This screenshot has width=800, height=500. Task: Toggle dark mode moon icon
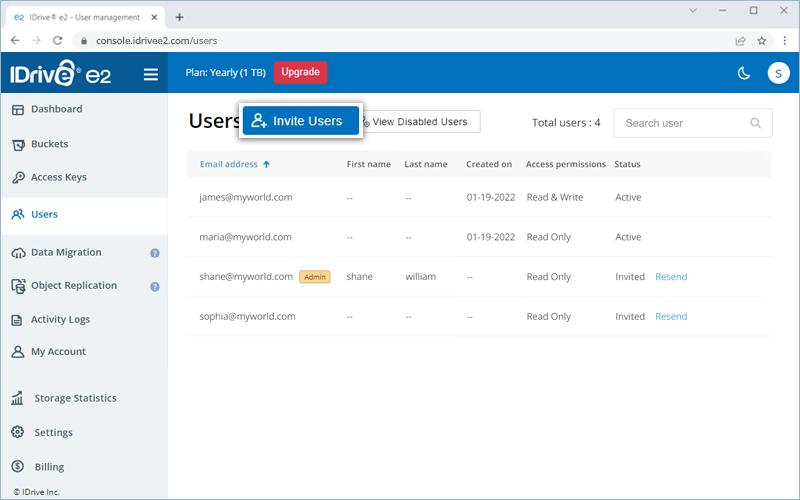(x=743, y=73)
